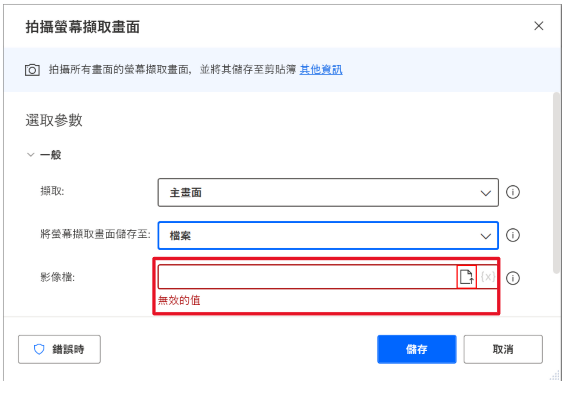This screenshot has height=394, width=567.
Task: Open the 其他資訊 link
Action: pos(321,69)
